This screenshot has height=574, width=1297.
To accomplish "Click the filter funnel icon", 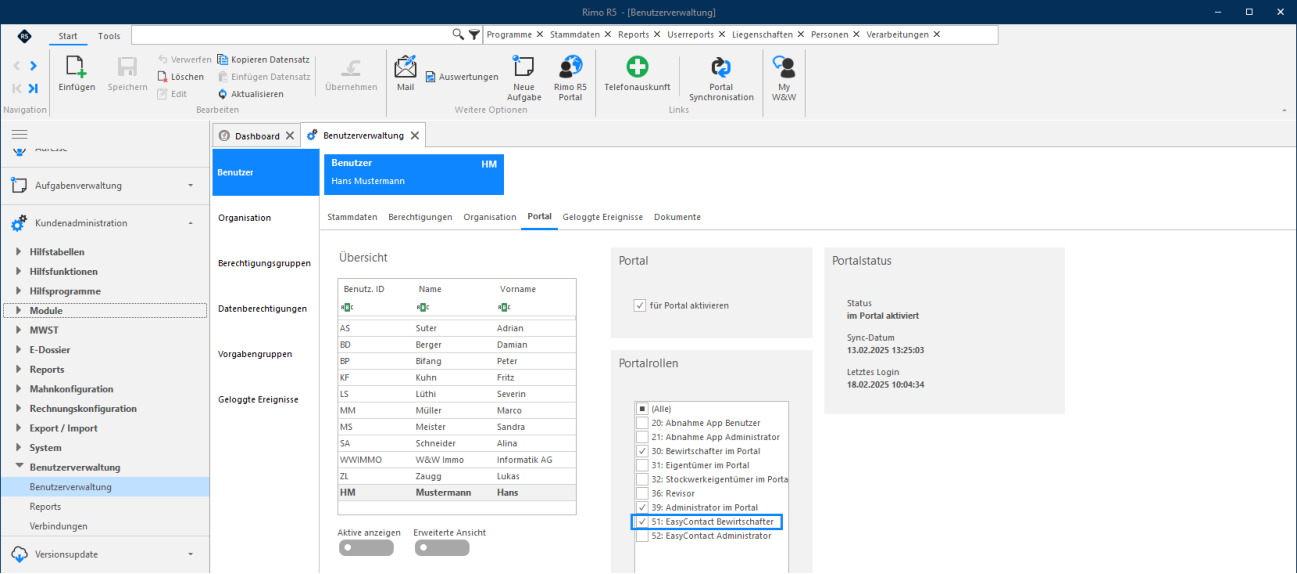I will click(474, 34).
